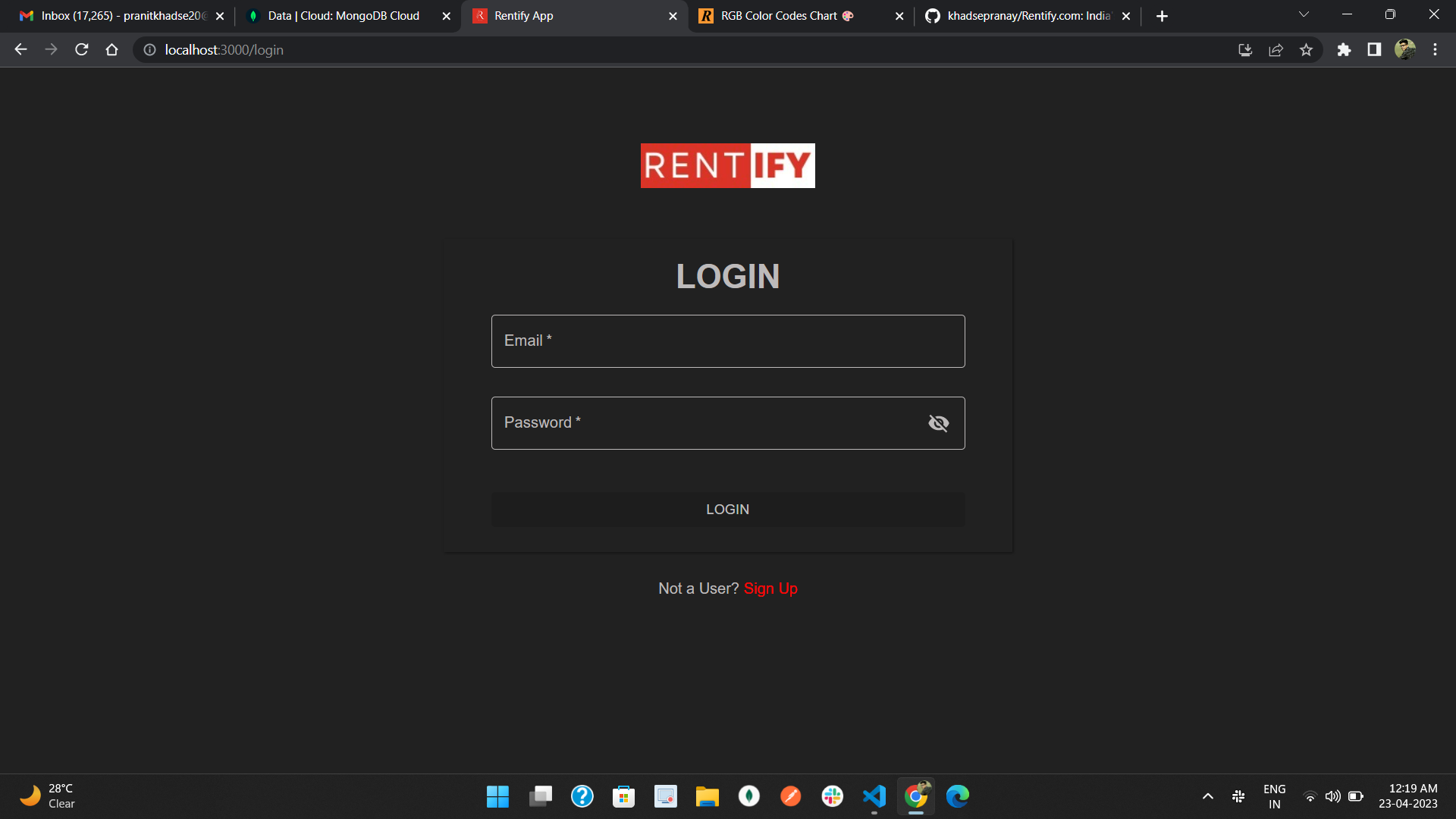1456x819 pixels.
Task: Expand the tab search chevron
Action: (1304, 15)
